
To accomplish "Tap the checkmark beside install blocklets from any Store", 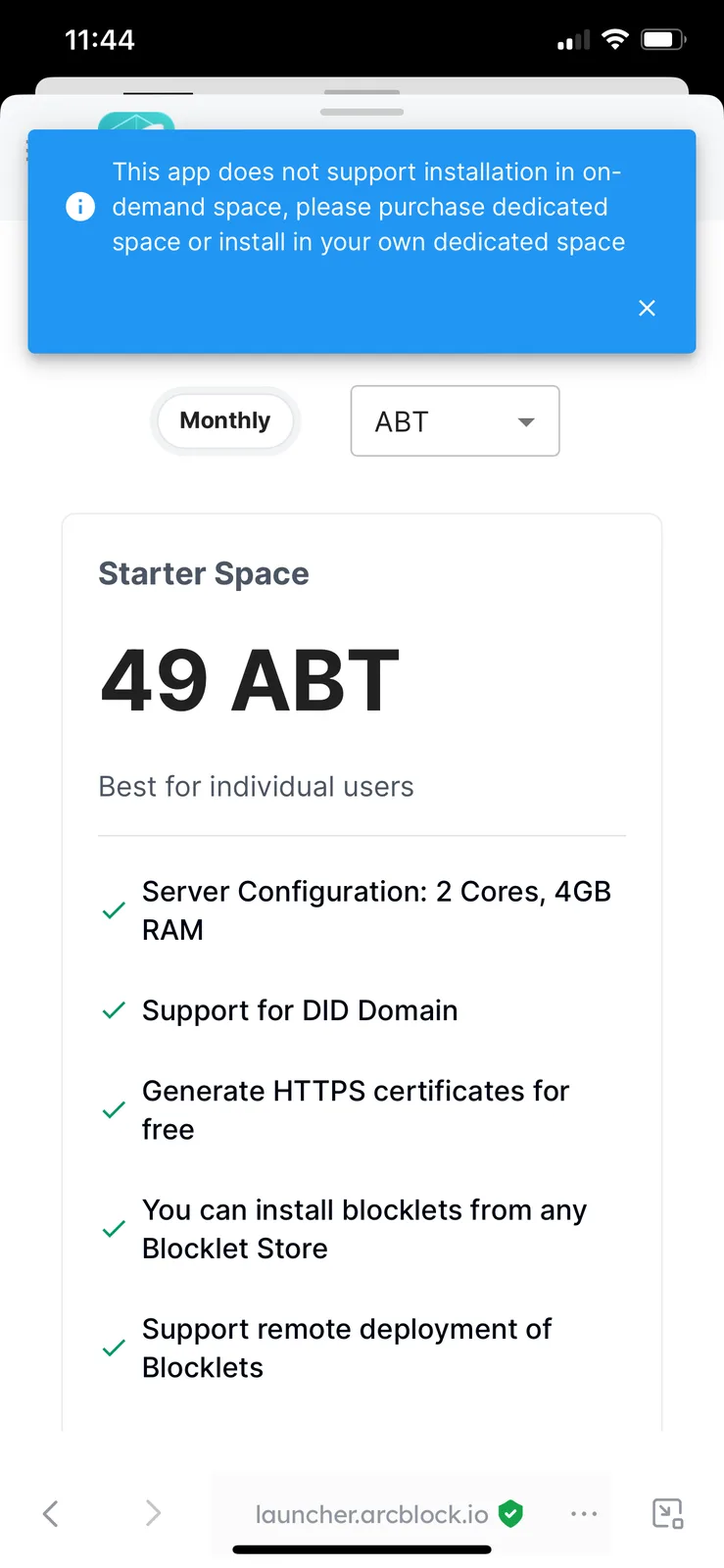I will (114, 1229).
